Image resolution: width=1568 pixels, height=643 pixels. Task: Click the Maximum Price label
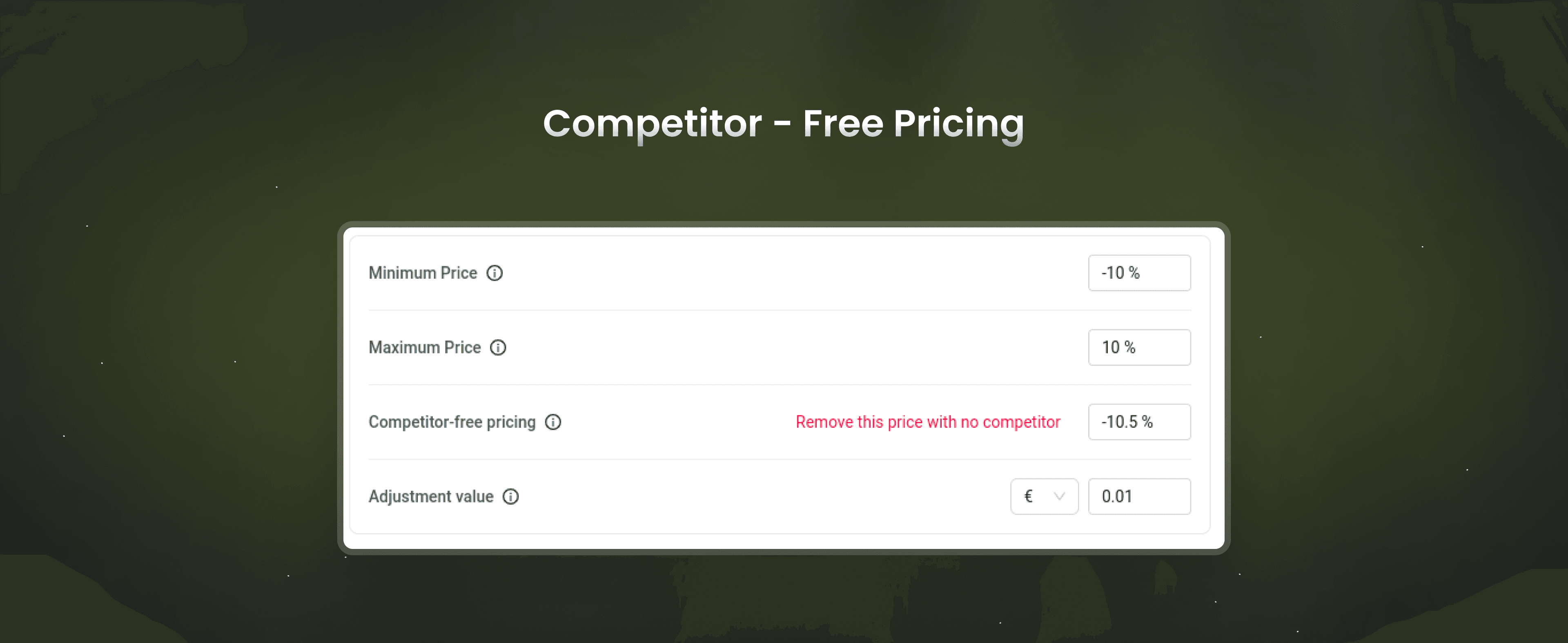pyautogui.click(x=425, y=348)
